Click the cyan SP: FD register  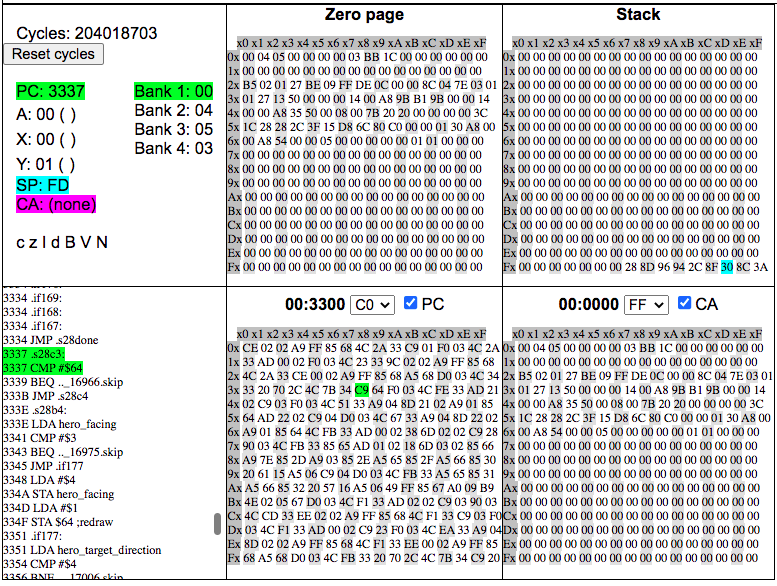[x=43, y=185]
